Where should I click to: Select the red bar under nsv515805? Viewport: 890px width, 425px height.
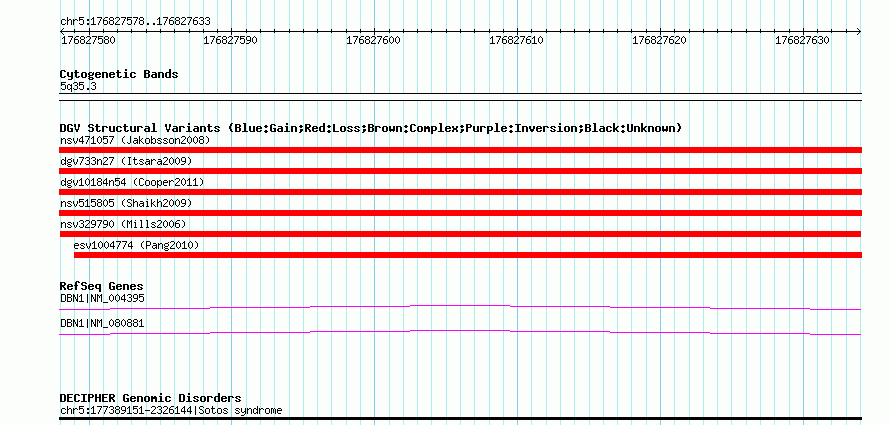[460, 213]
